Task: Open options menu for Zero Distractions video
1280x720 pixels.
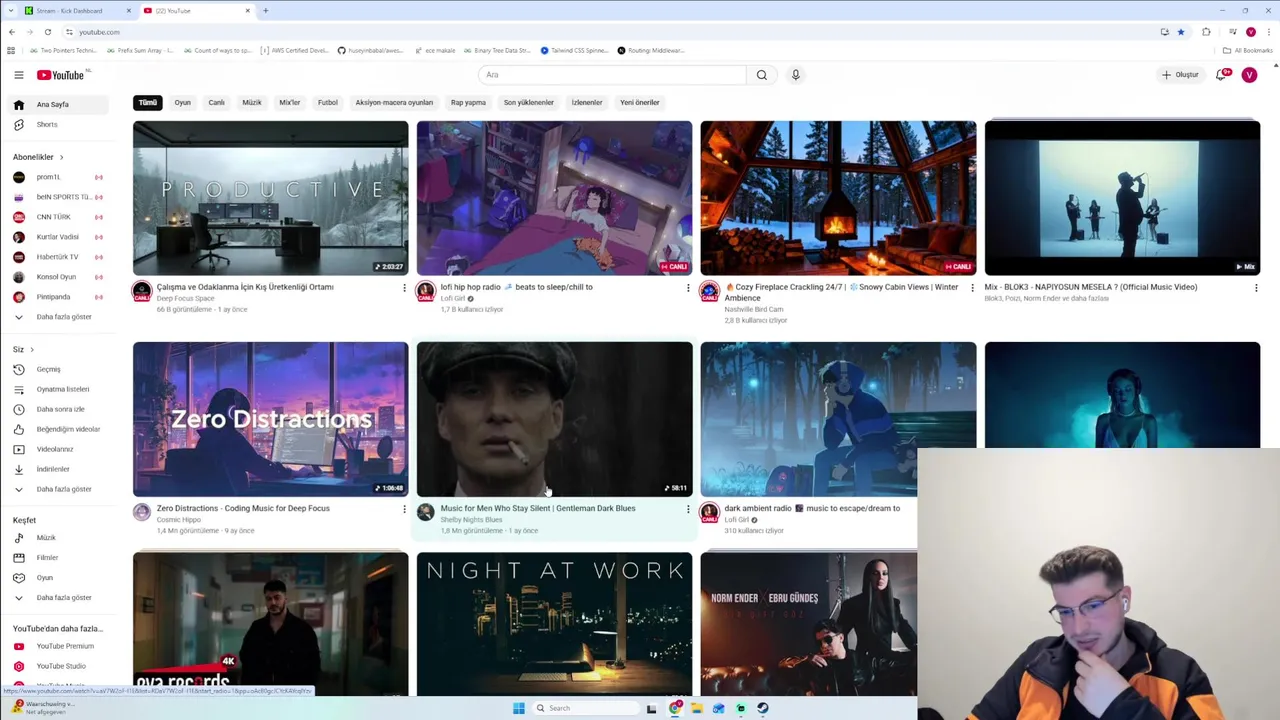Action: tap(404, 510)
